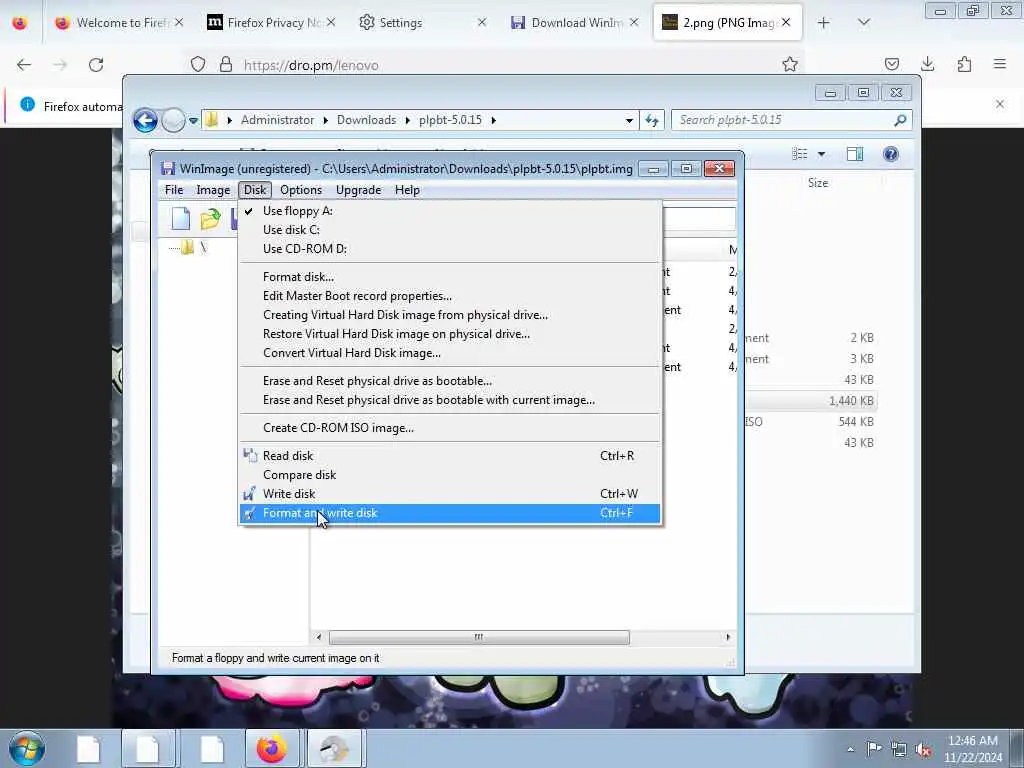The image size is (1024, 768).
Task: Choose Create CD-ROM ISO image
Action: (x=449, y=428)
